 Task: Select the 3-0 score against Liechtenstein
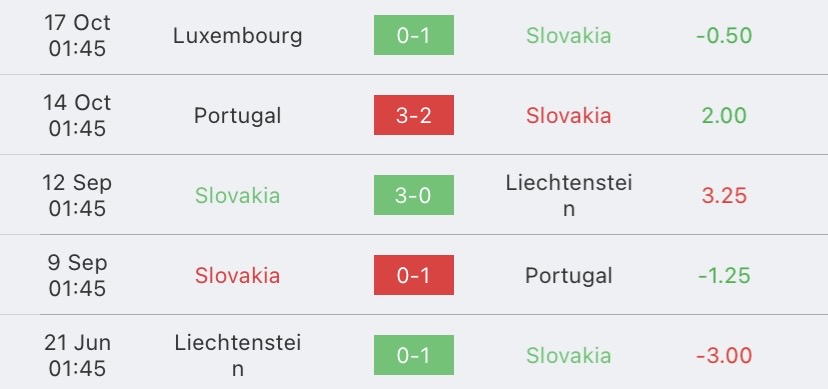point(413,195)
